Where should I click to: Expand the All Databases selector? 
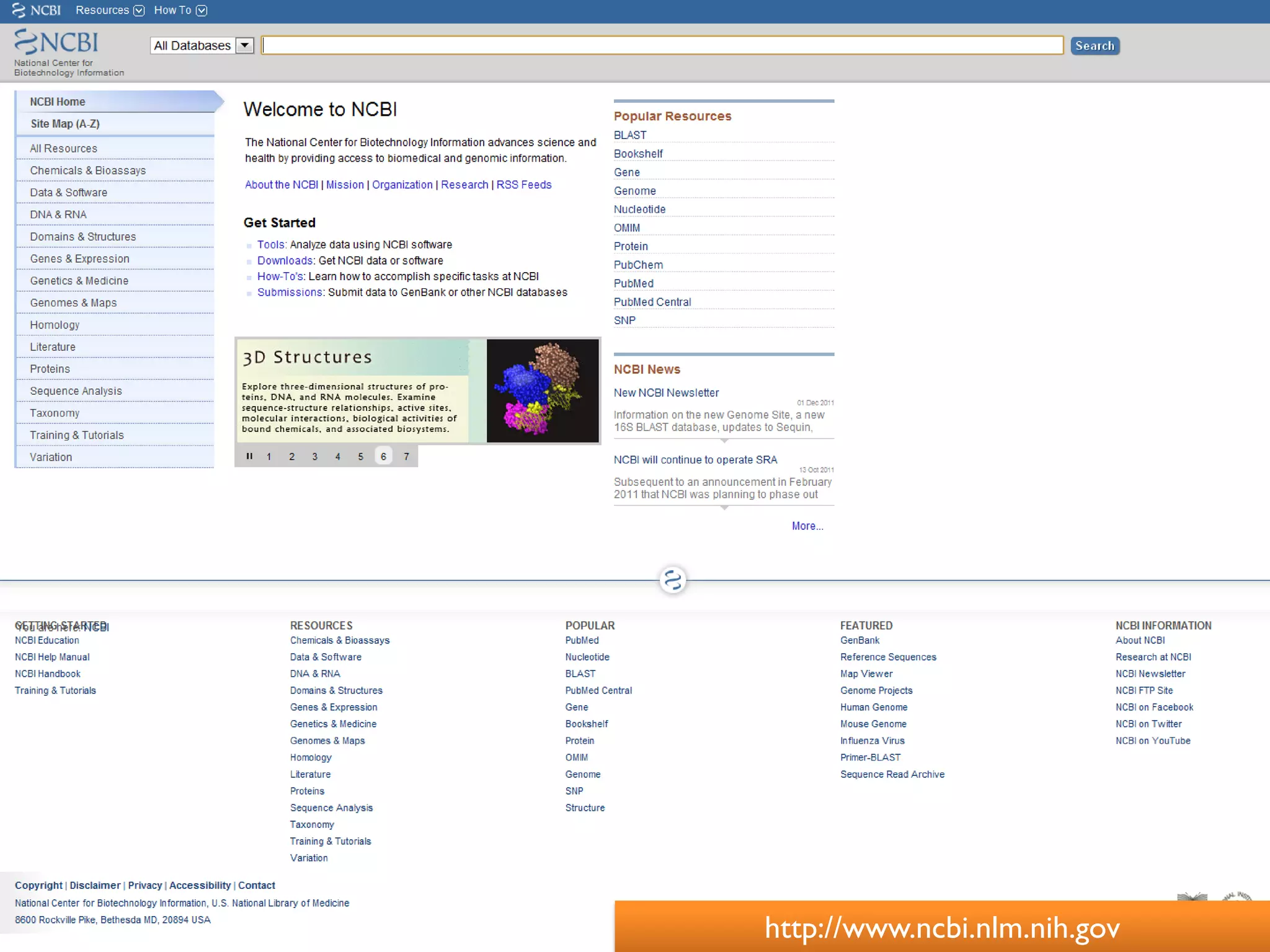click(202, 45)
